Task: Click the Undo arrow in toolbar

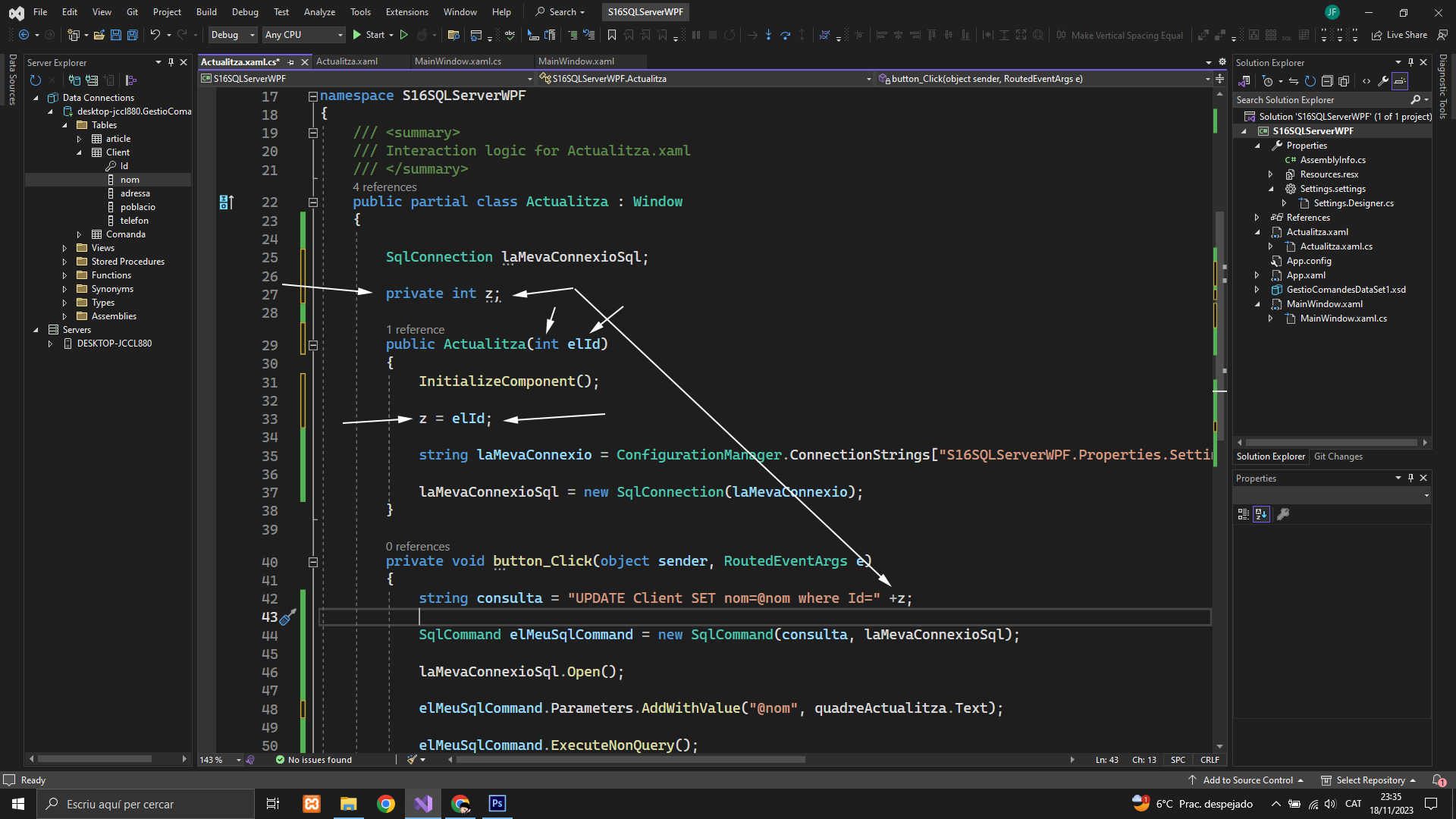Action: pos(155,35)
